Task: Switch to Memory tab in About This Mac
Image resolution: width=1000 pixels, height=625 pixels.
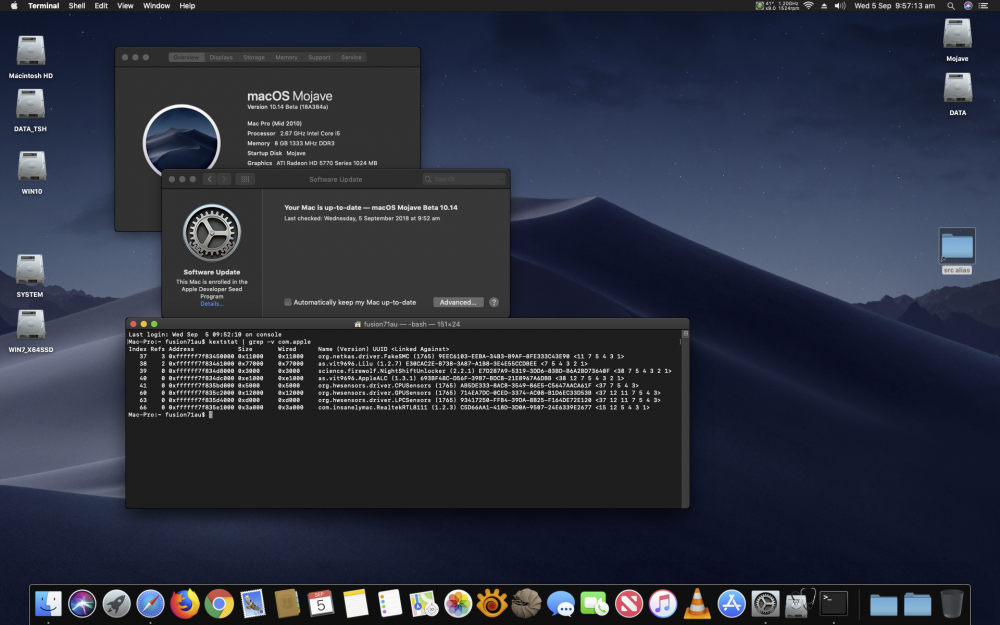Action: click(286, 57)
